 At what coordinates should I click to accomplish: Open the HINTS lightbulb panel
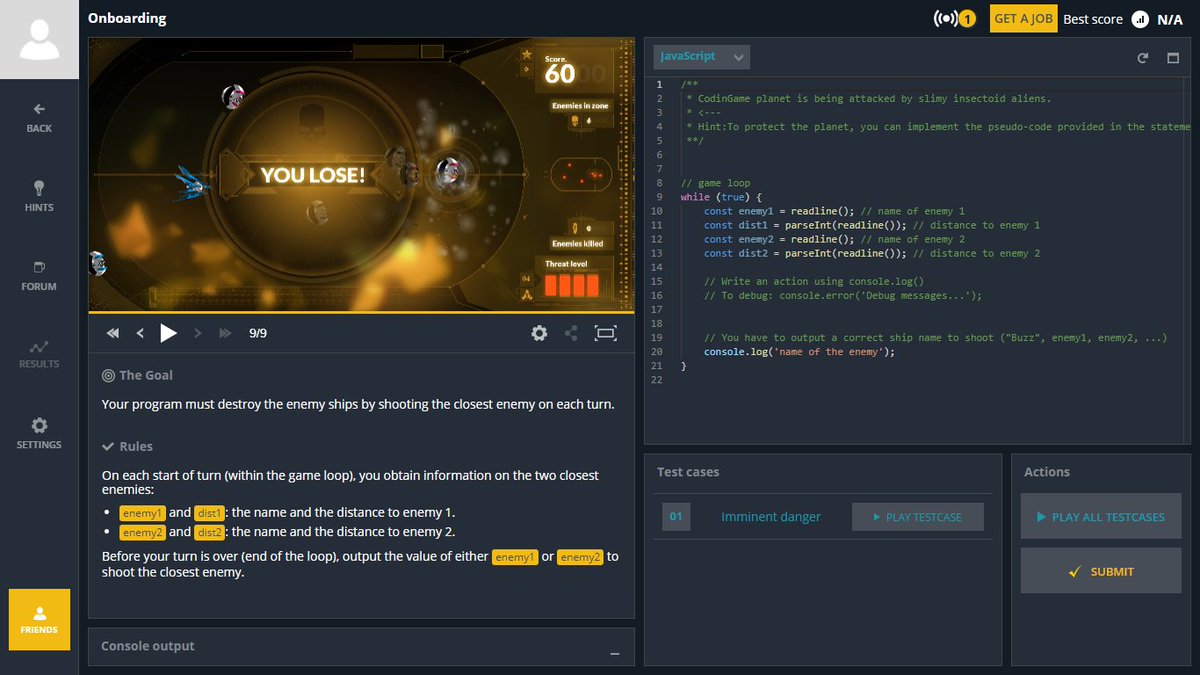pyautogui.click(x=39, y=196)
